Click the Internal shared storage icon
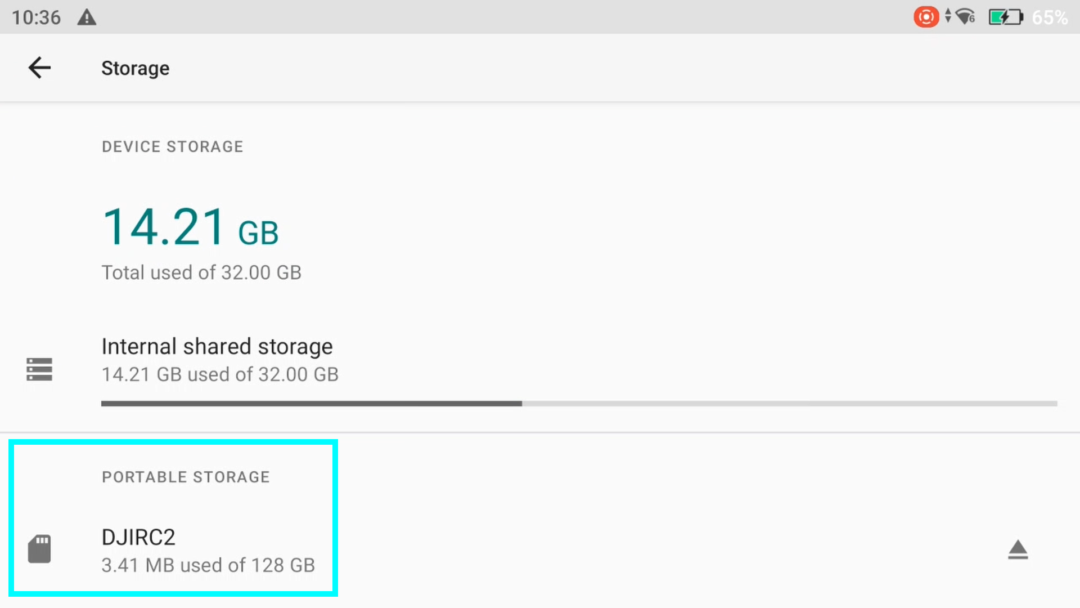The height and width of the screenshot is (608, 1080). 39,369
